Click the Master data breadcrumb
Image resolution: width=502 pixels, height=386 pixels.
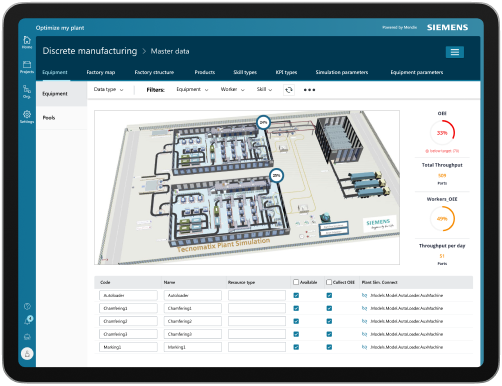tap(170, 51)
